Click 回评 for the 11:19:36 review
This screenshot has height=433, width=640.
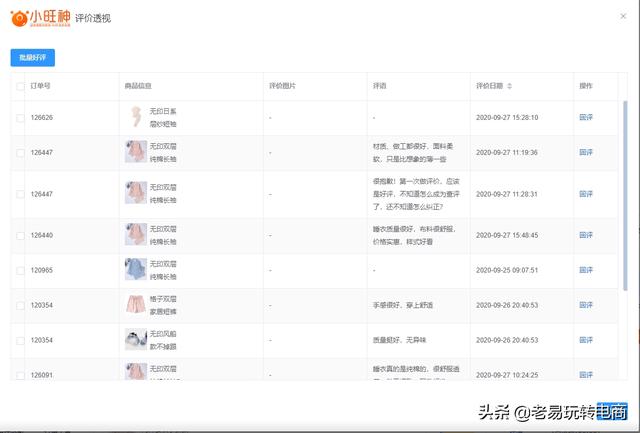pyautogui.click(x=586, y=152)
